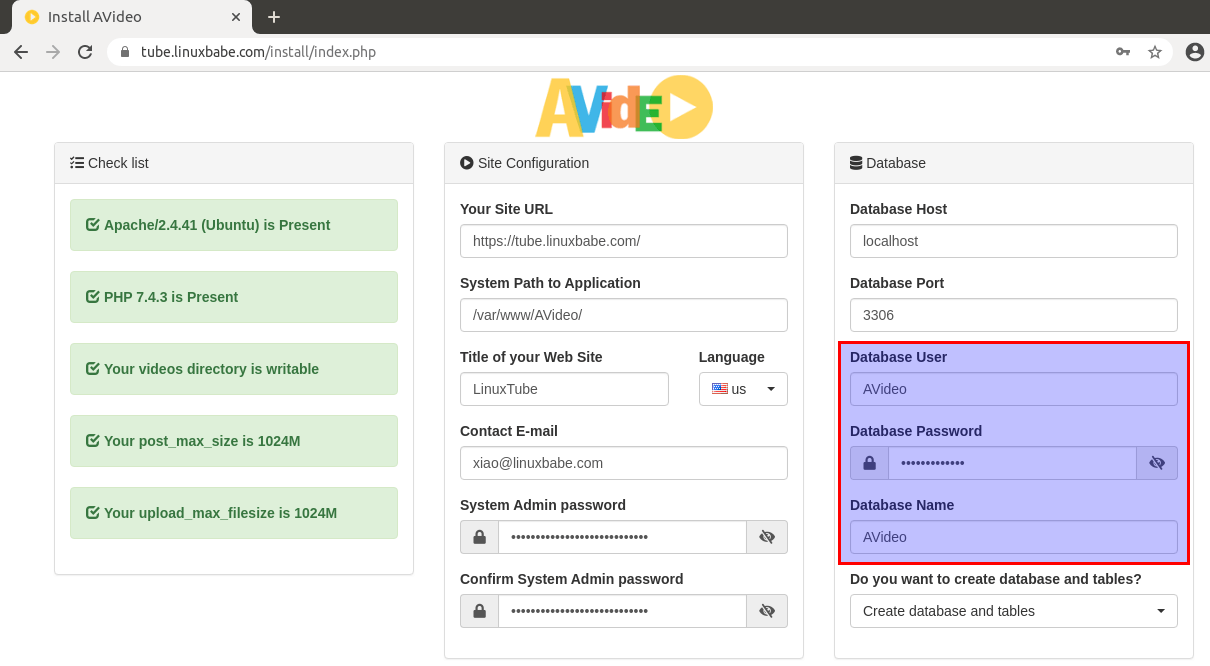Click into the Database Host field
This screenshot has width=1210, height=666.
point(1013,241)
